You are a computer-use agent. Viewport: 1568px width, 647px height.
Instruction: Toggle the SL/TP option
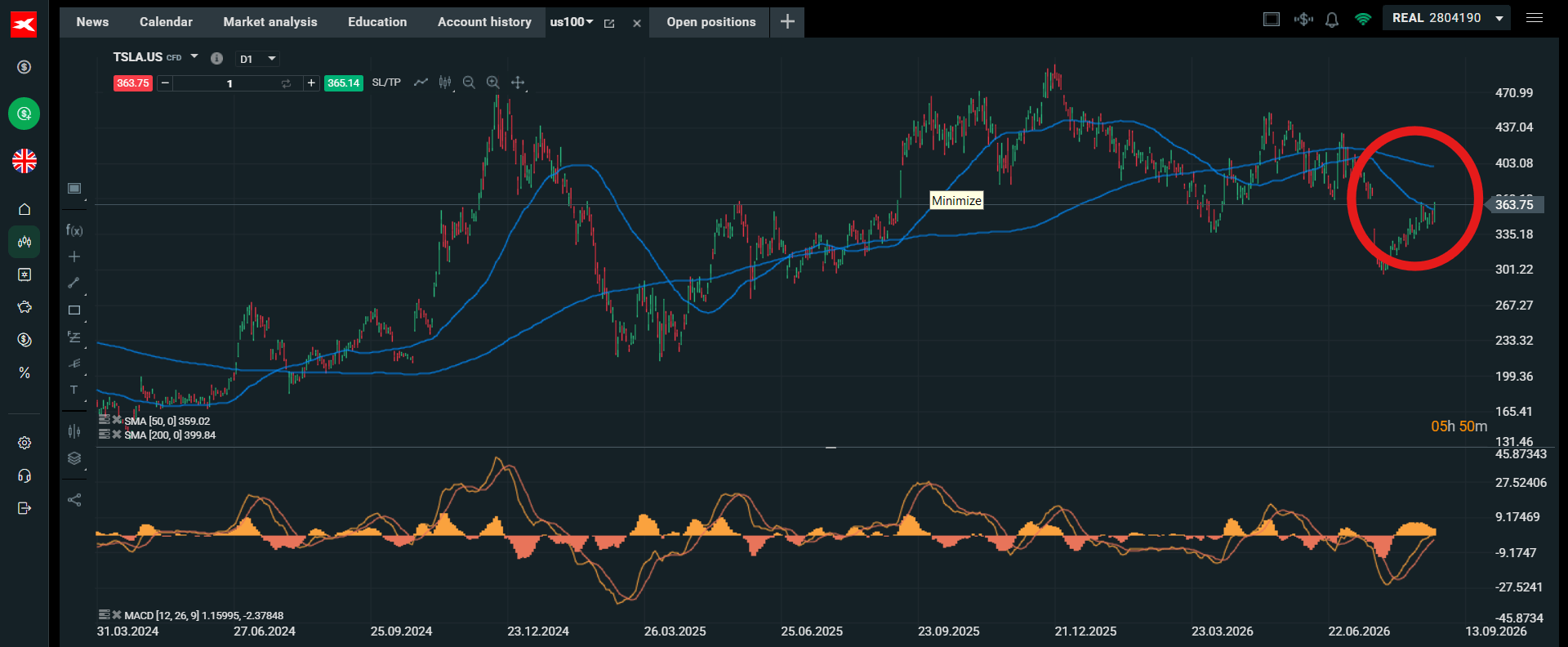point(386,83)
